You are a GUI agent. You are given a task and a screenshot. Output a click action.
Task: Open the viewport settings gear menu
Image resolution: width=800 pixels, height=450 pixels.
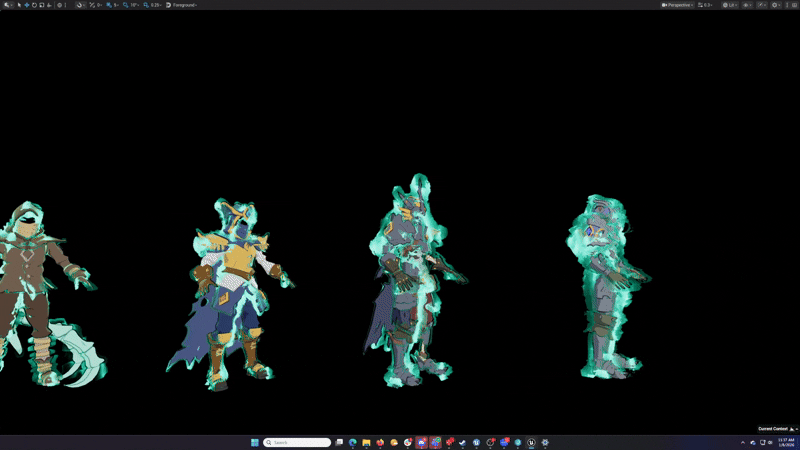click(776, 5)
